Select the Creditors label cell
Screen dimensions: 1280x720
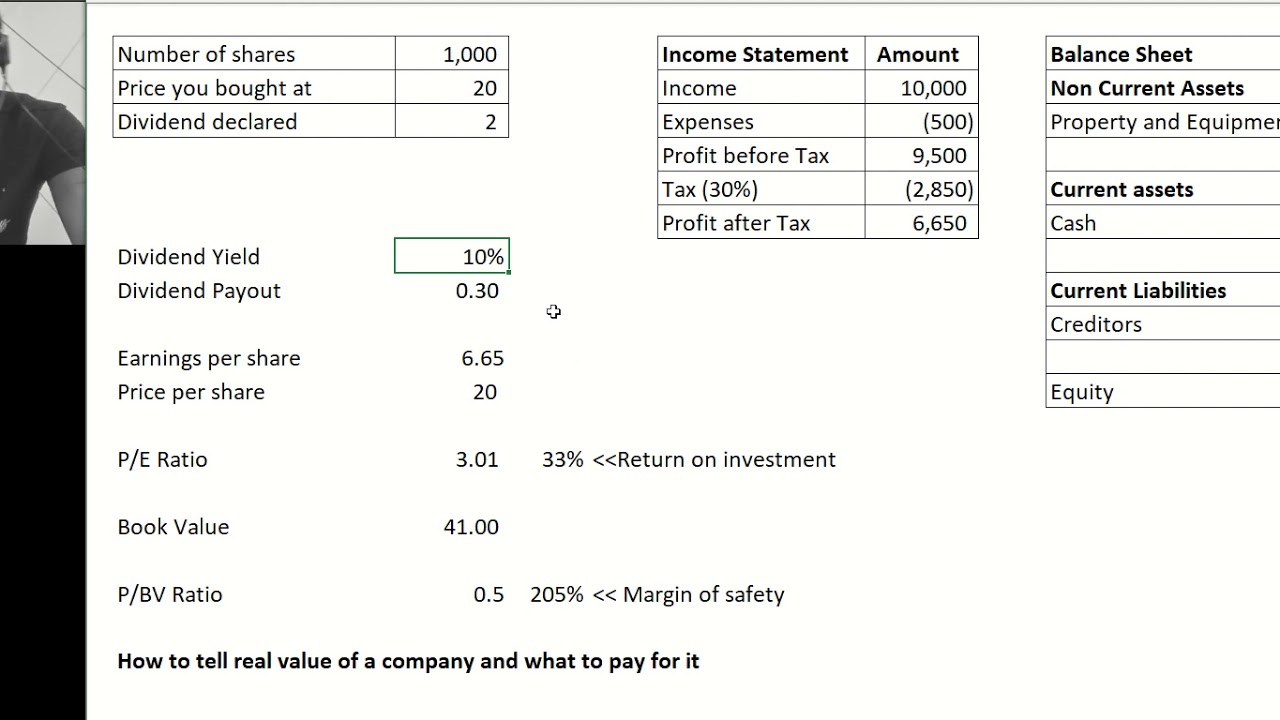[x=1160, y=325]
